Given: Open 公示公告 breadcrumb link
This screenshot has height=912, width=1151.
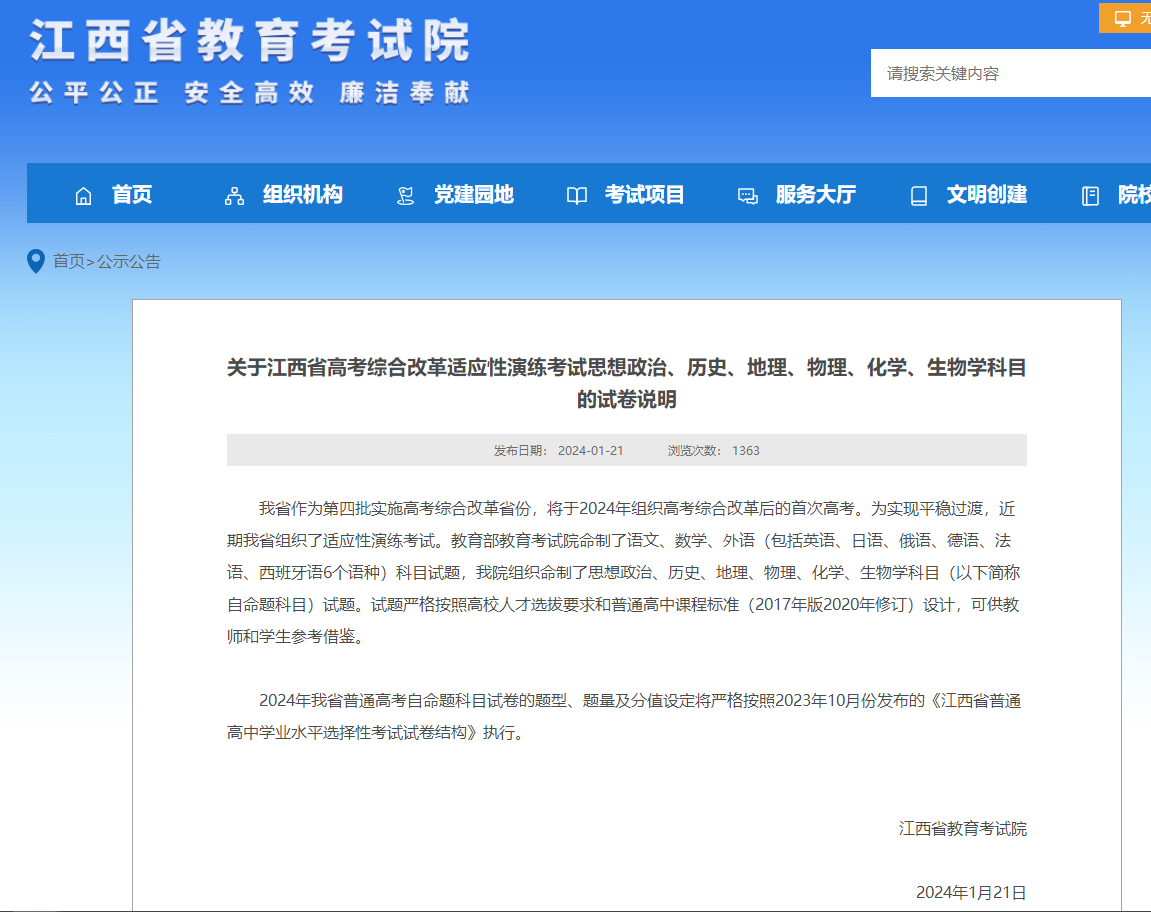Looking at the screenshot, I should (128, 261).
